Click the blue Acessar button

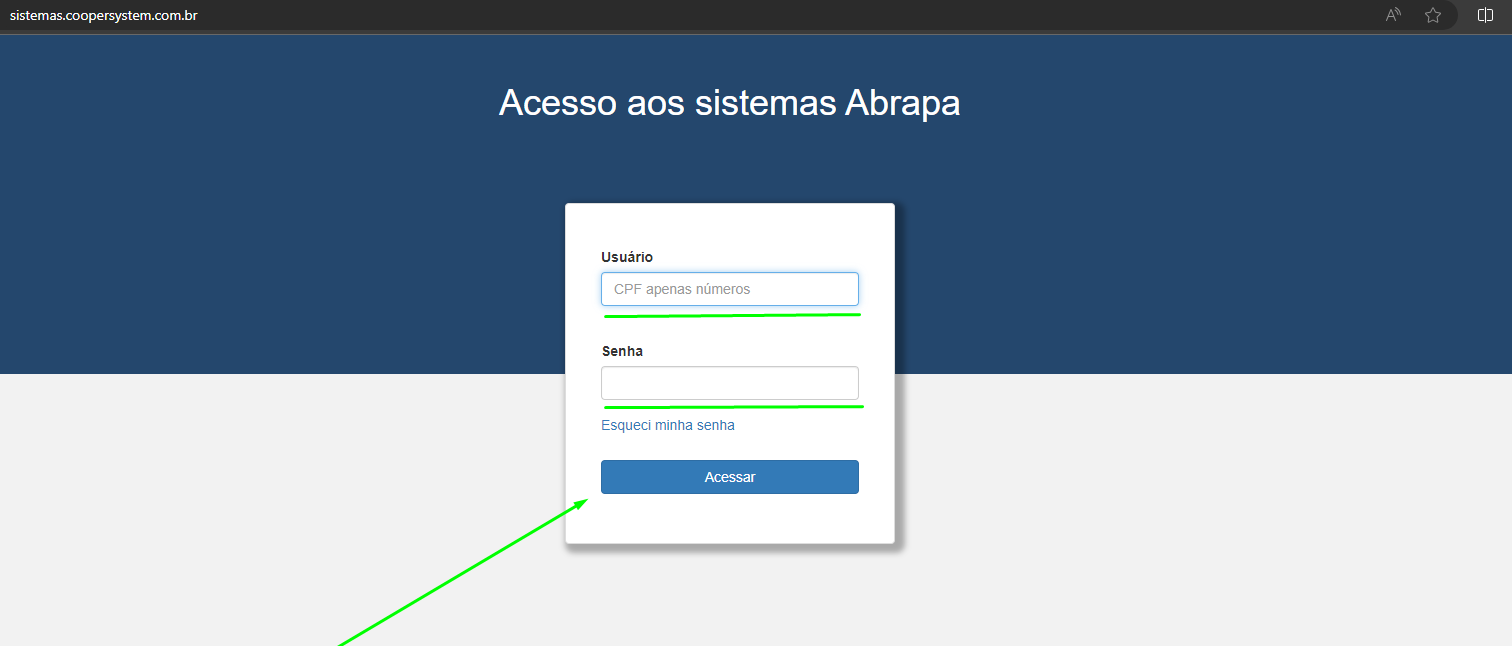pos(730,477)
